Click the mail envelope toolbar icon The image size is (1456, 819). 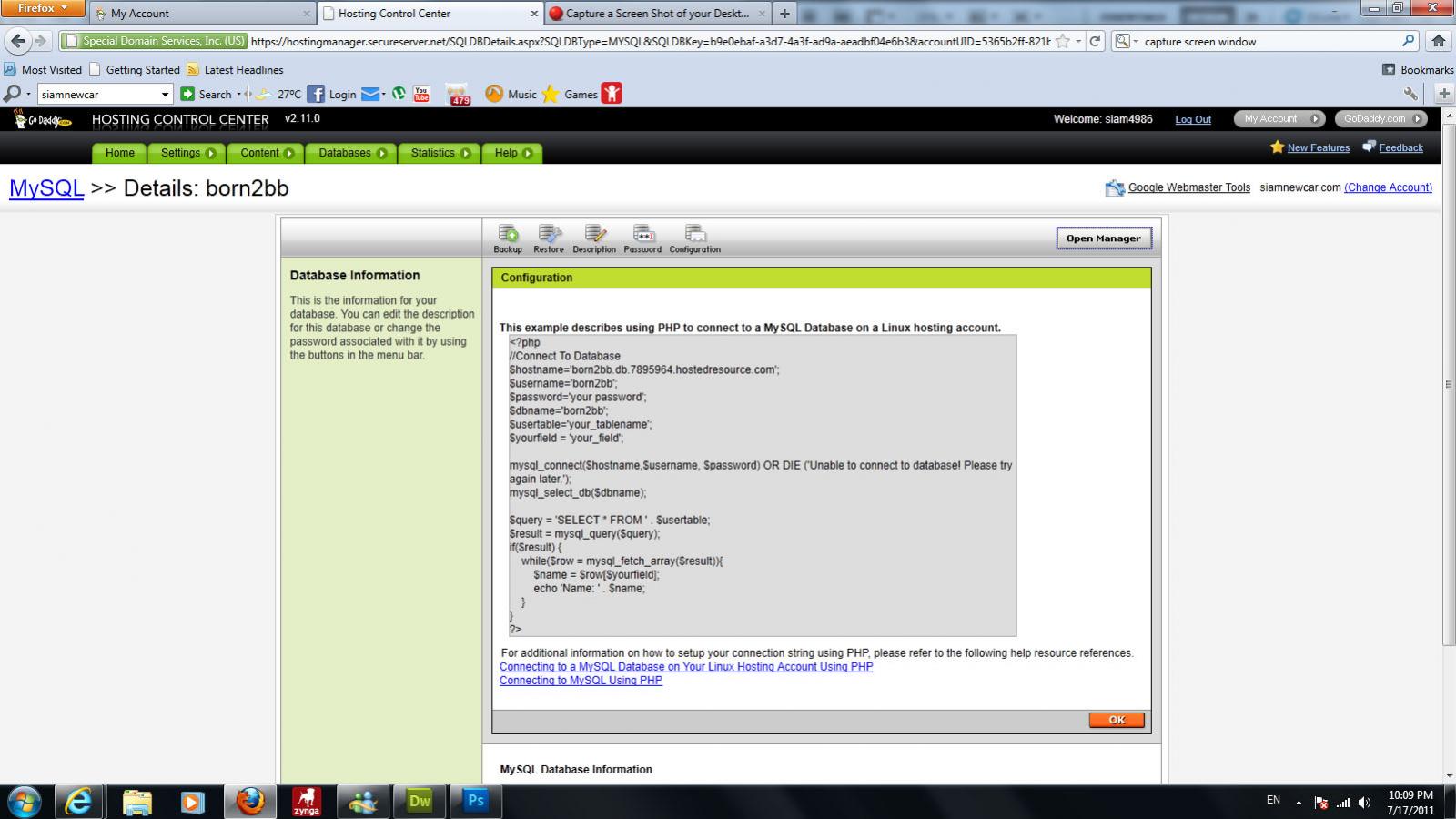click(370, 94)
